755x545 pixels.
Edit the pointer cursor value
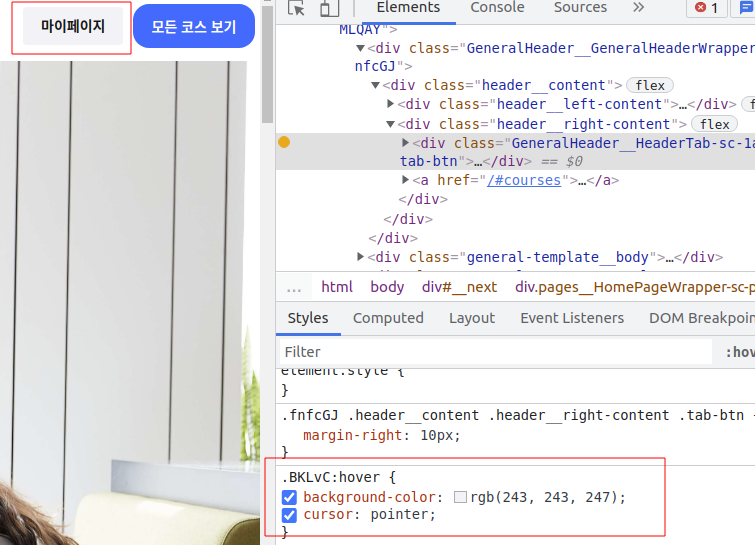pyautogui.click(x=399, y=515)
